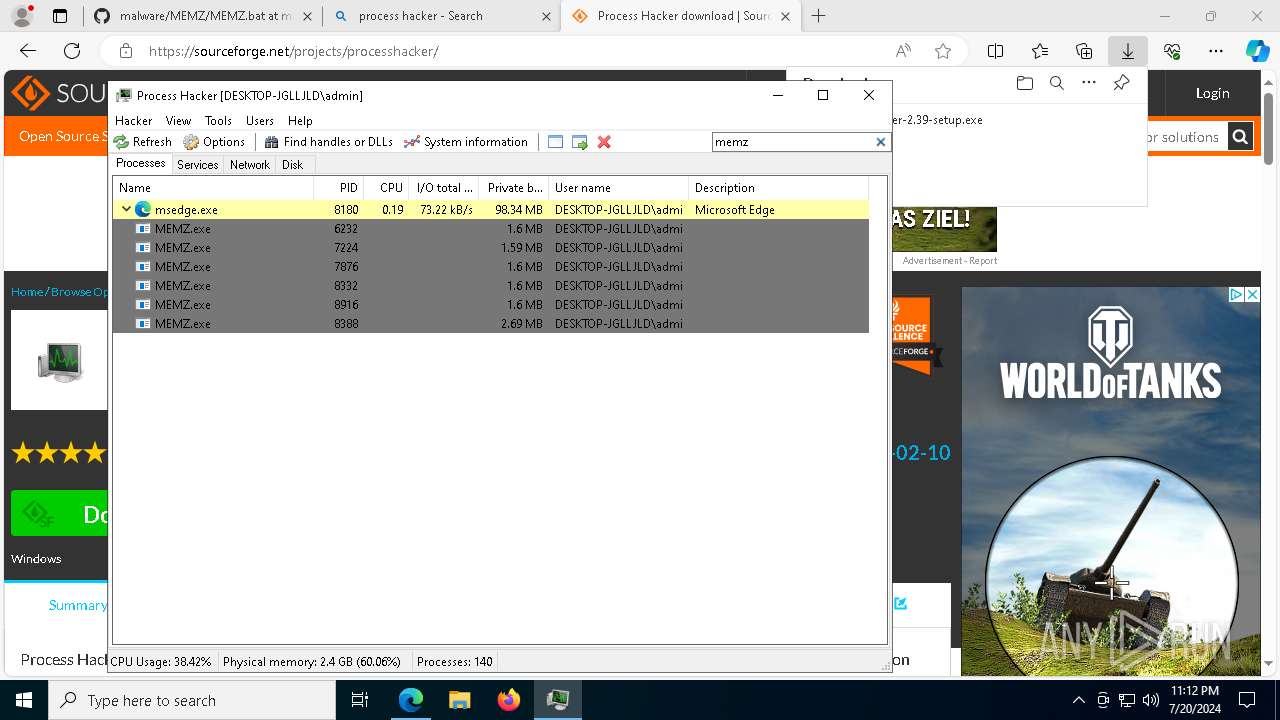The image size is (1280, 720).
Task: Click the find window and thread icon
Action: coord(580,142)
